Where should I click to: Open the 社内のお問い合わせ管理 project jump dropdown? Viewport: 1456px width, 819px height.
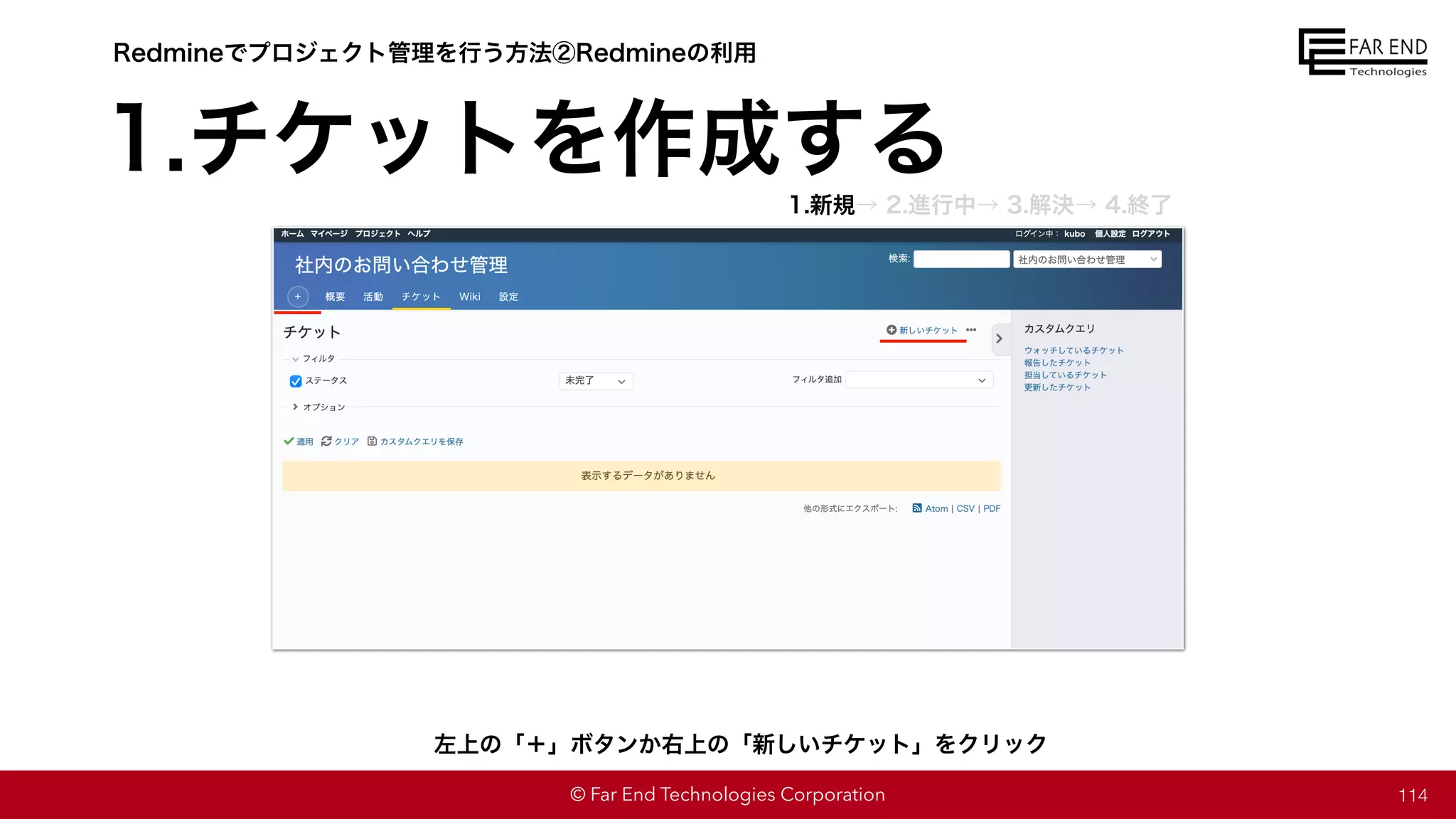click(x=1087, y=259)
